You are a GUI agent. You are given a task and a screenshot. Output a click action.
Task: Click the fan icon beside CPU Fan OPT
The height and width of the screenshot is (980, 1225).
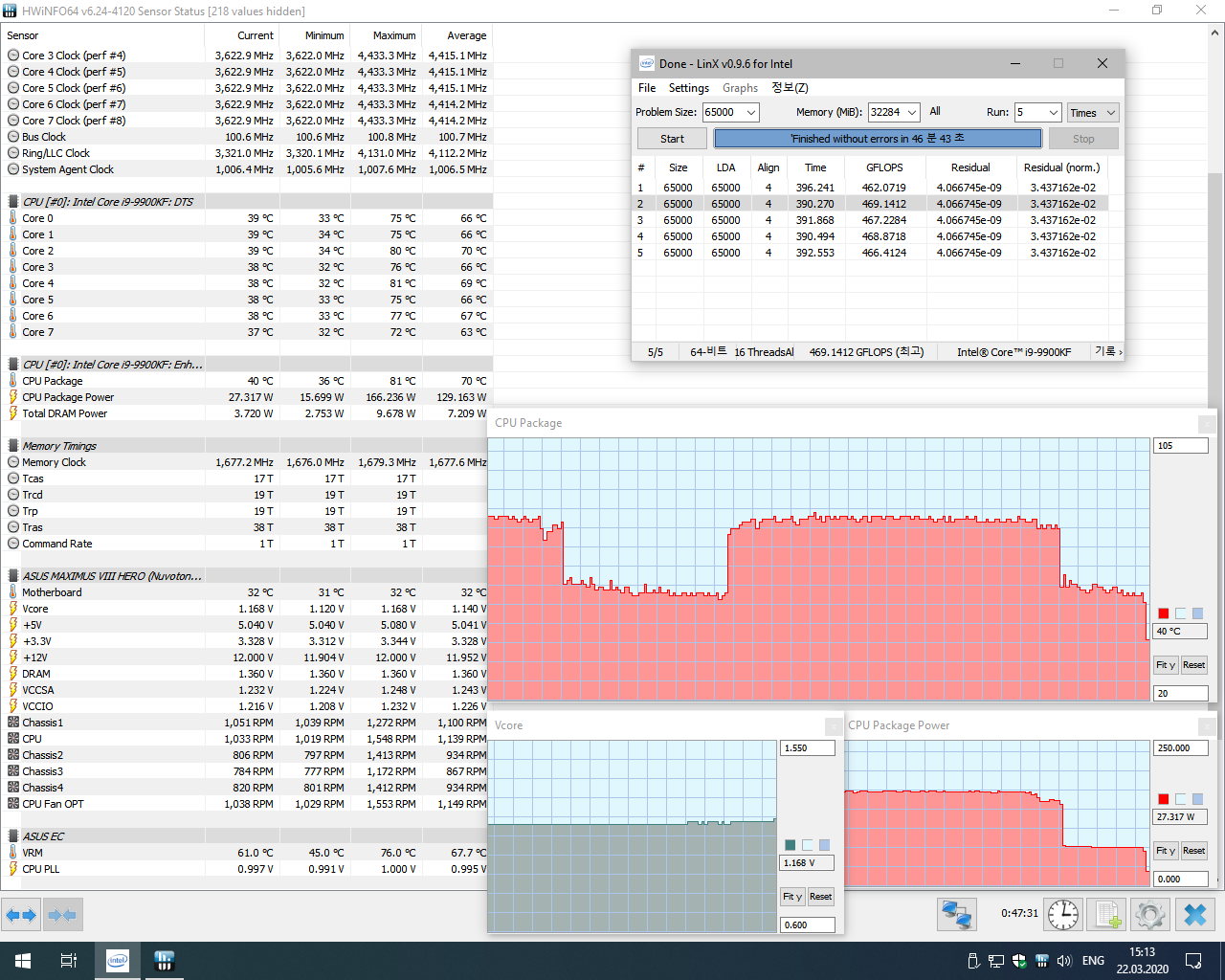pyautogui.click(x=13, y=804)
